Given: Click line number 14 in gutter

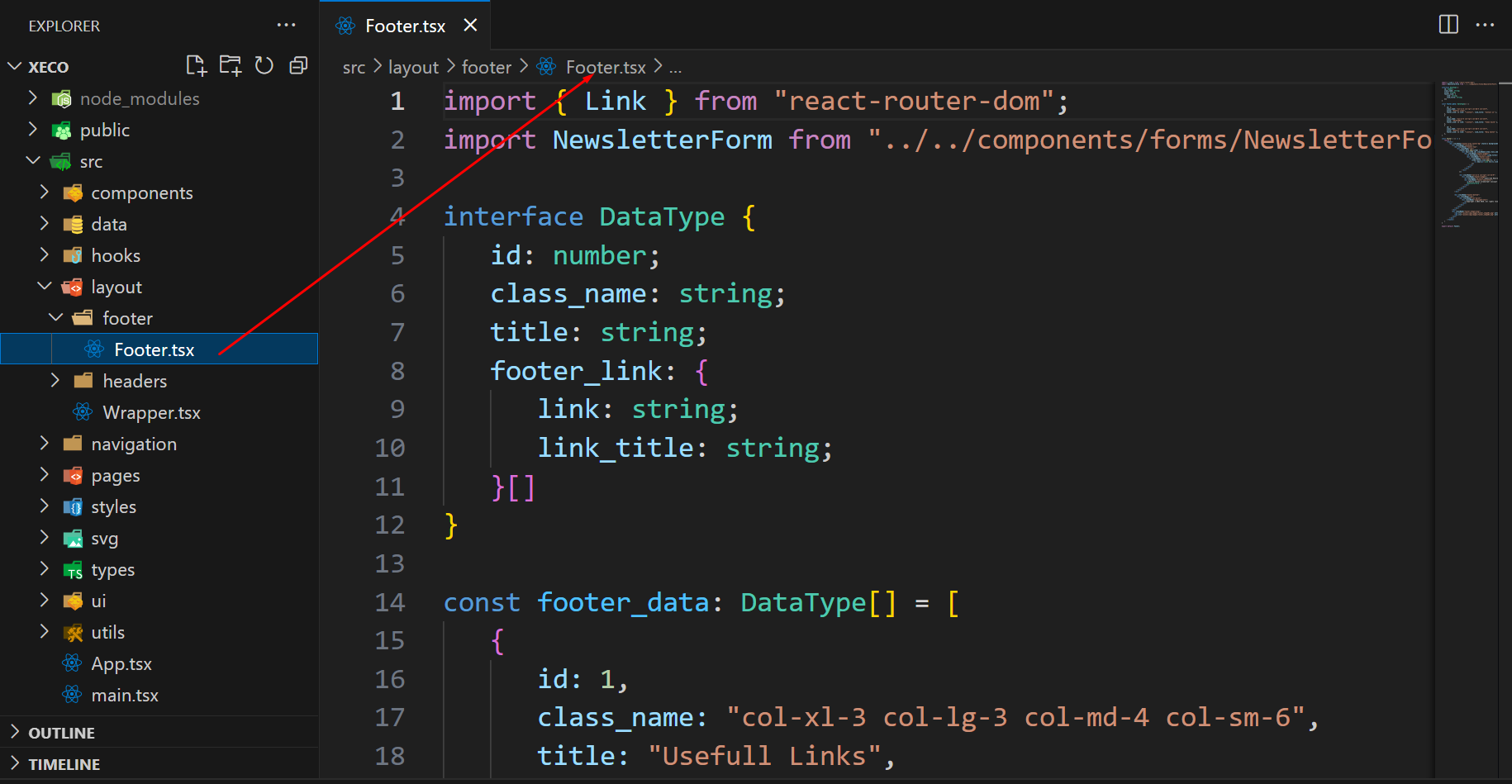Looking at the screenshot, I should click(390, 602).
